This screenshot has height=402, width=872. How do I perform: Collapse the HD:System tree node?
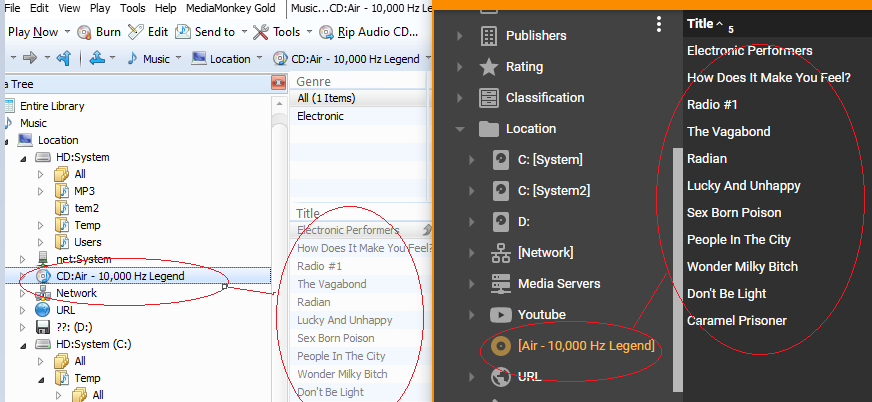pyautogui.click(x=22, y=157)
